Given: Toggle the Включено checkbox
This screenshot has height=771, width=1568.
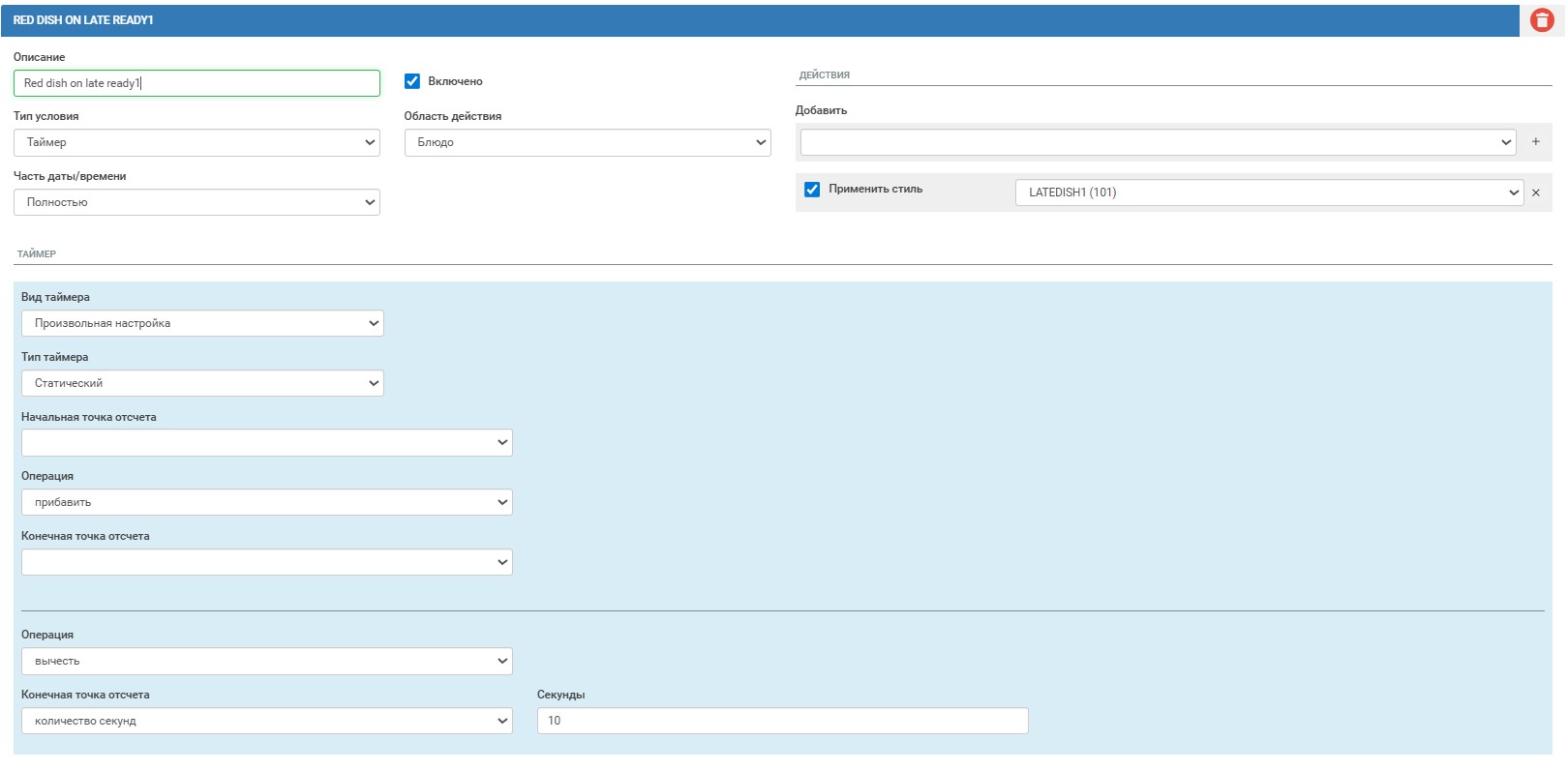Looking at the screenshot, I should (x=412, y=81).
